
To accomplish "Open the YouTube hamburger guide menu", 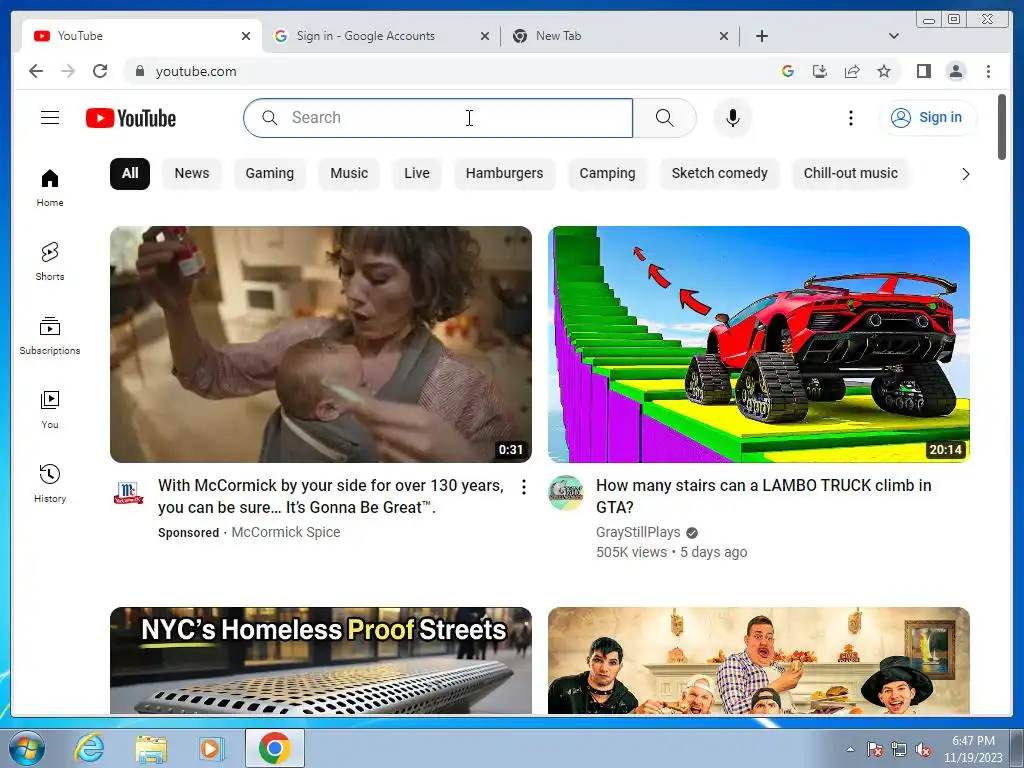I will pyautogui.click(x=50, y=118).
